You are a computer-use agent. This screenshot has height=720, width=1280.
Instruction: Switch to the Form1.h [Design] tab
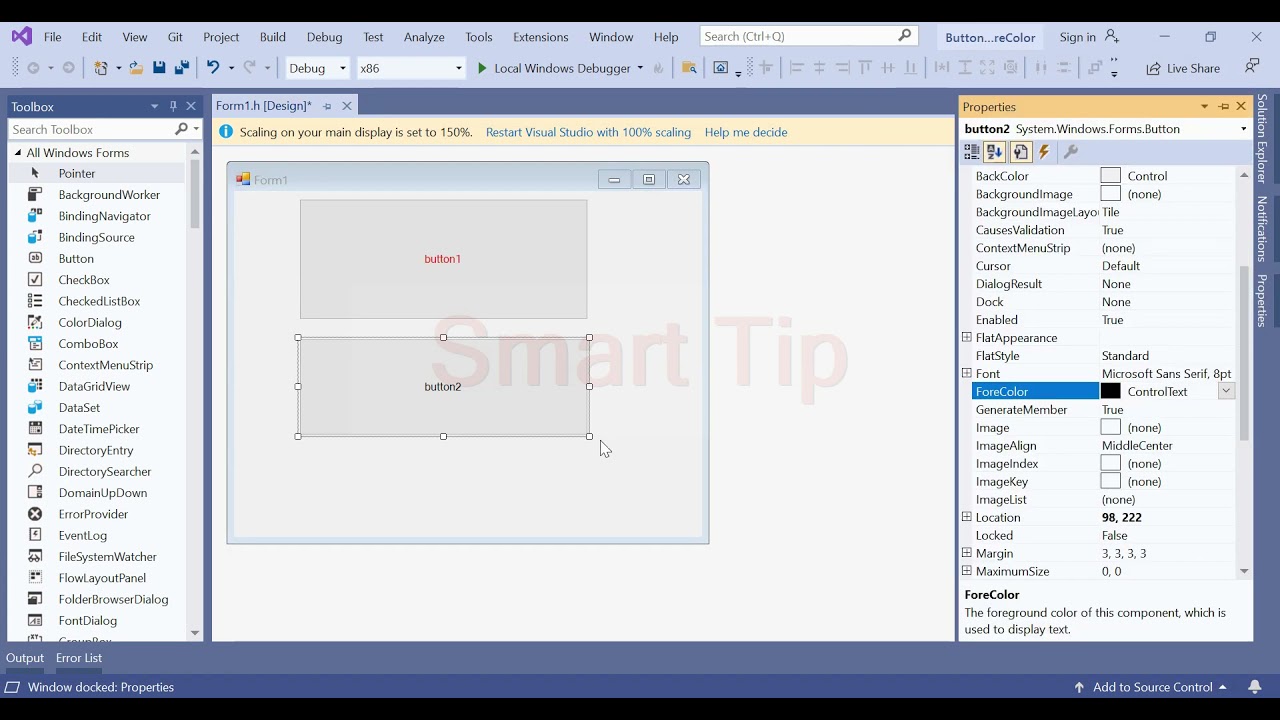264,105
